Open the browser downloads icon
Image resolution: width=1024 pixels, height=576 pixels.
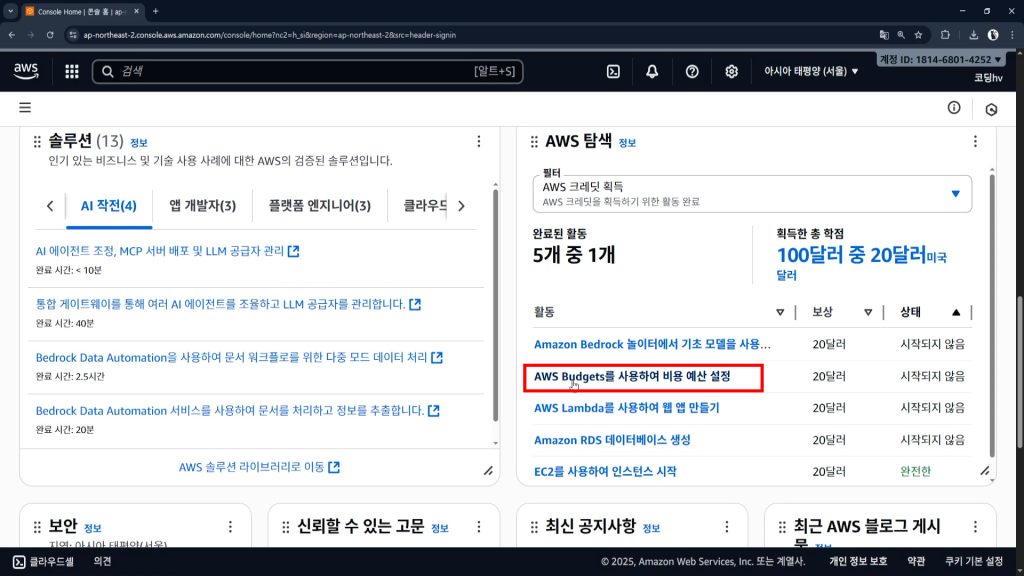tap(973, 35)
